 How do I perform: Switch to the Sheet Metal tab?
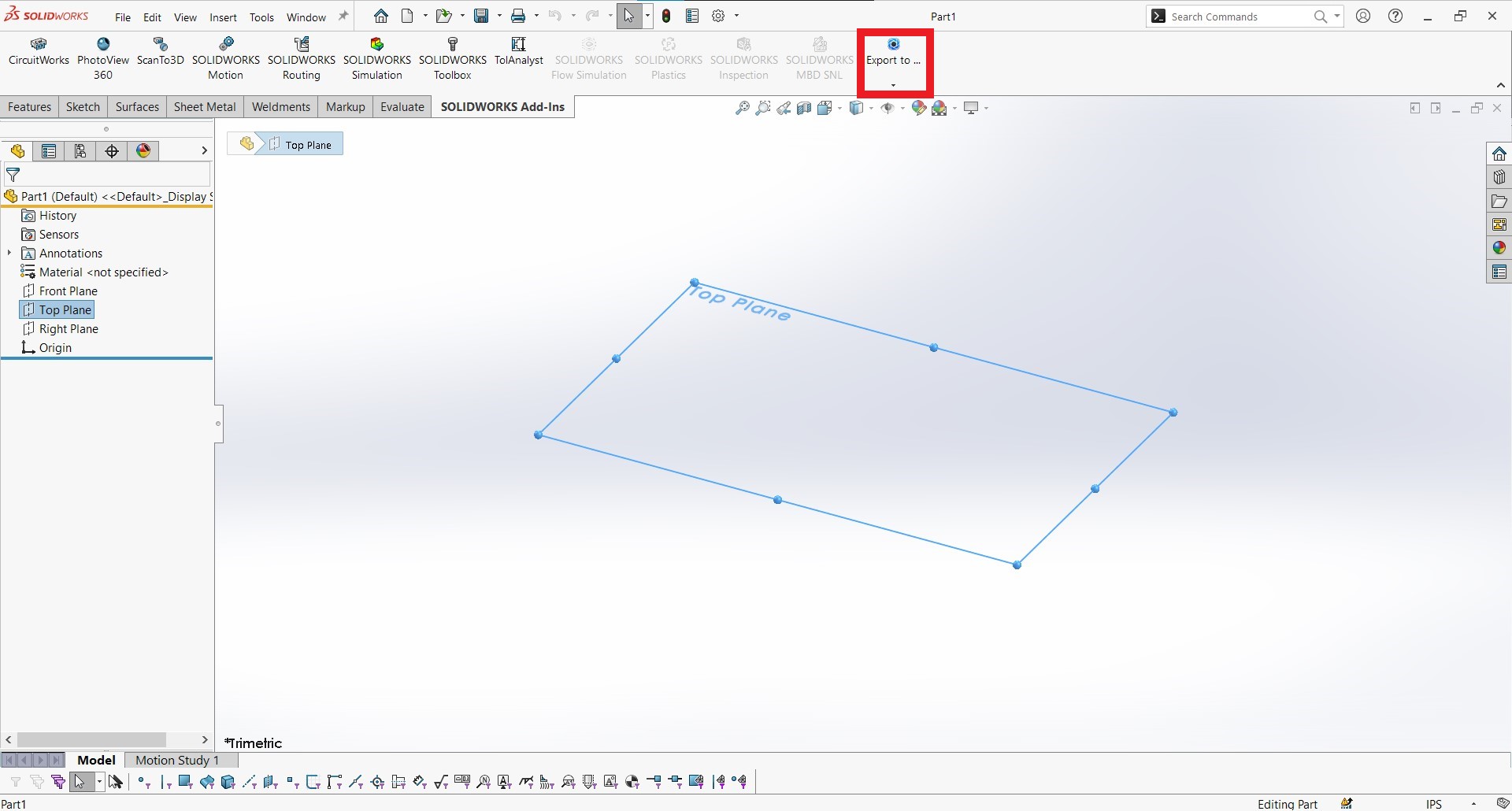(x=205, y=107)
